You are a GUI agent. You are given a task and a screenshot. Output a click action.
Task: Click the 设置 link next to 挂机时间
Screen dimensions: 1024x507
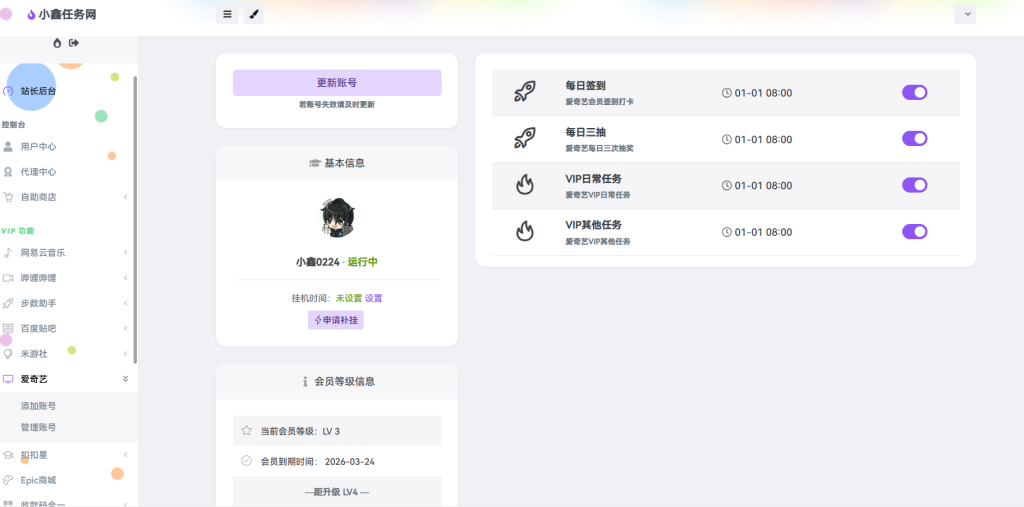373,298
